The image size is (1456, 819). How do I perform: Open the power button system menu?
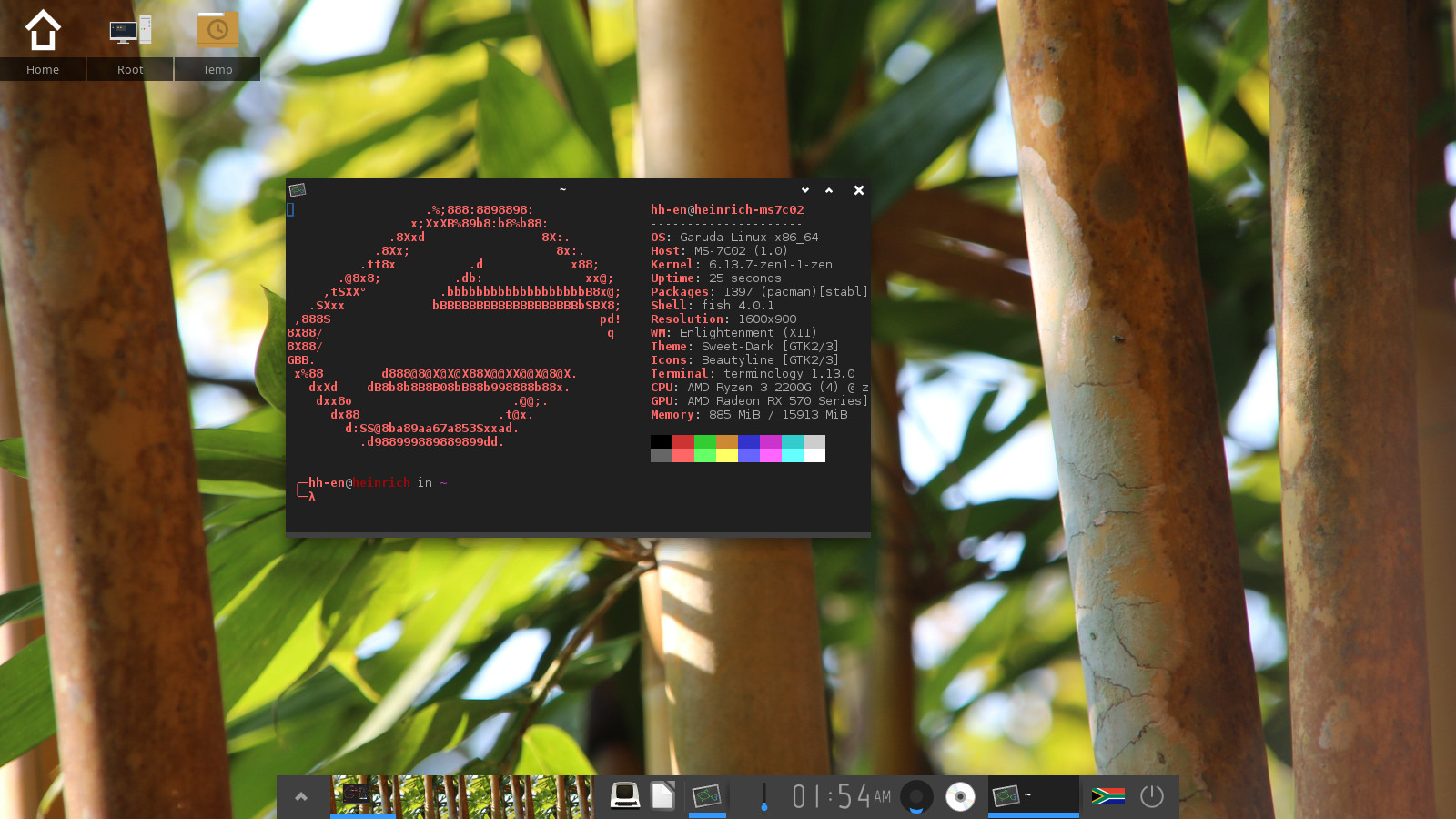point(1152,796)
